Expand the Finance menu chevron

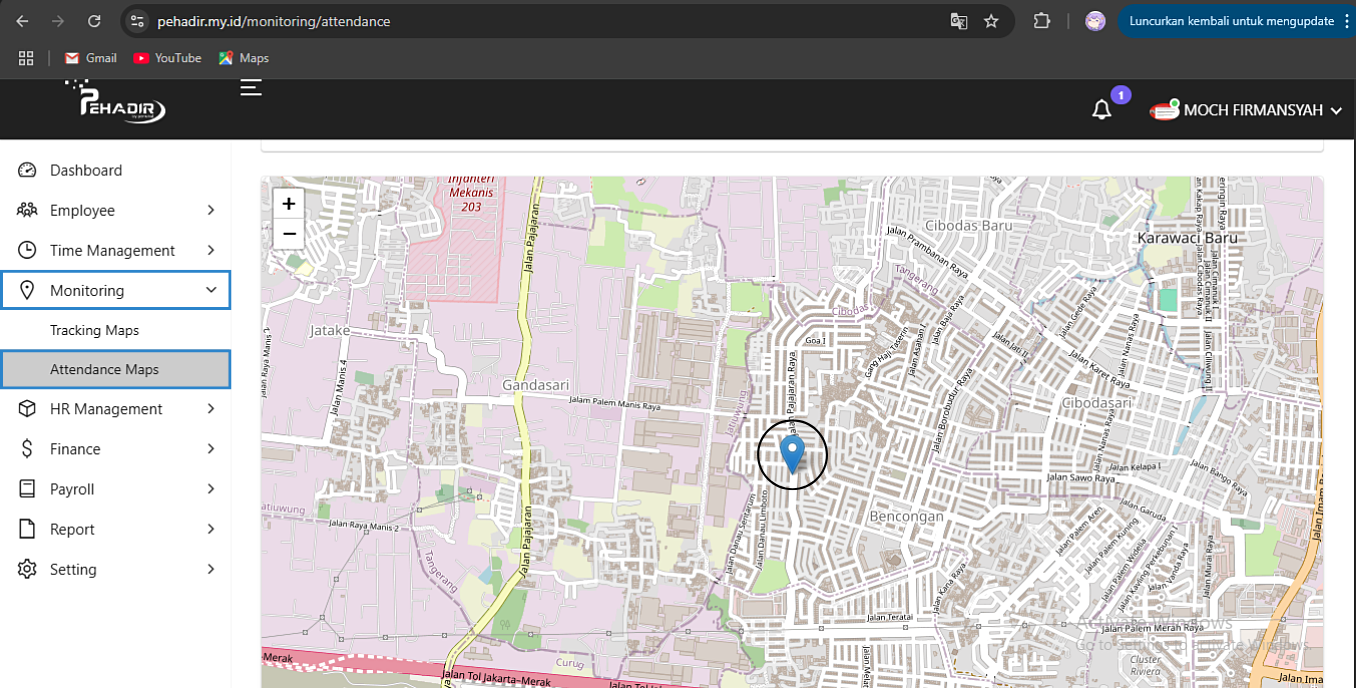click(x=211, y=449)
